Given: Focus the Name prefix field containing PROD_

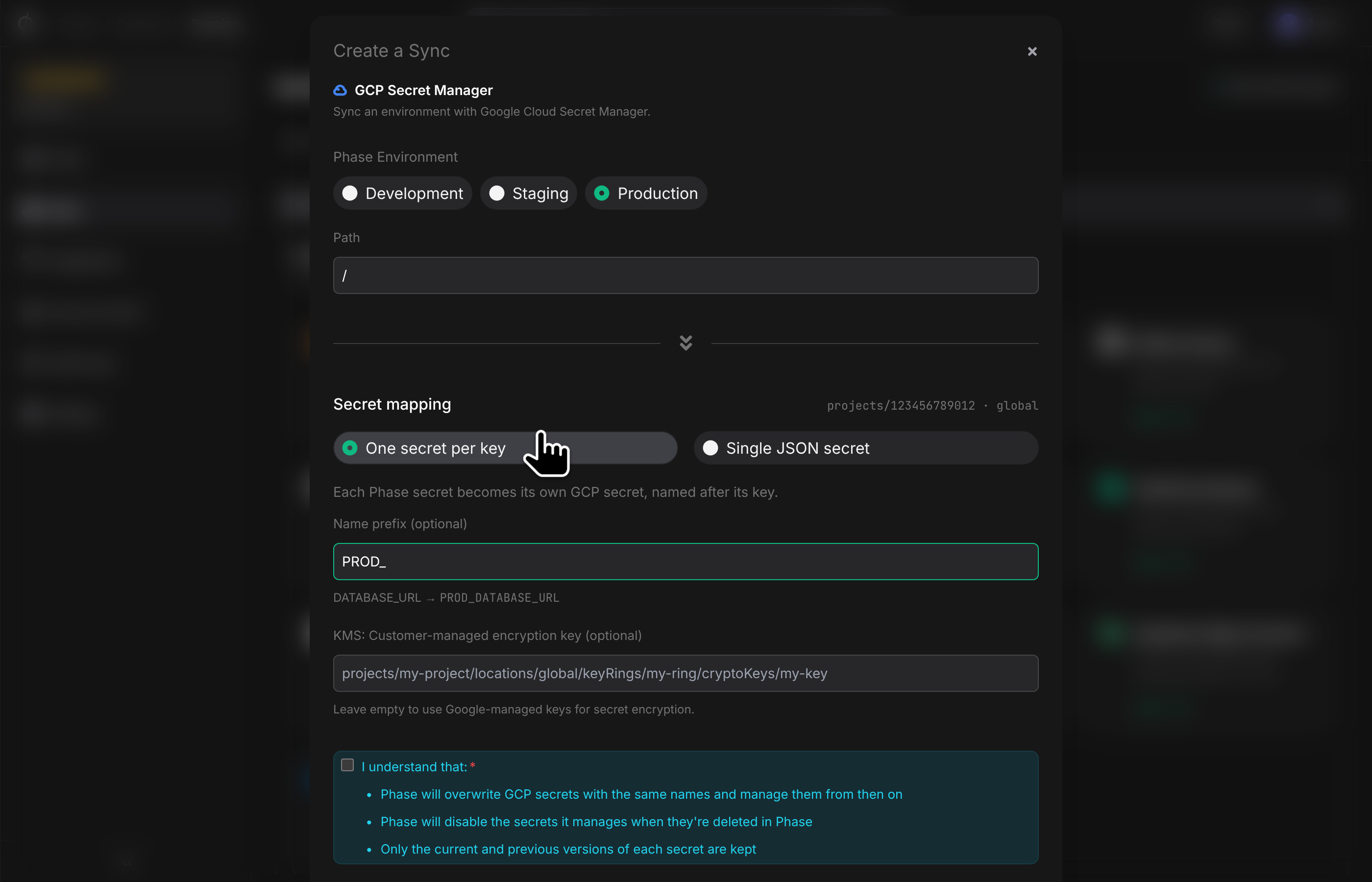Looking at the screenshot, I should click(x=686, y=561).
